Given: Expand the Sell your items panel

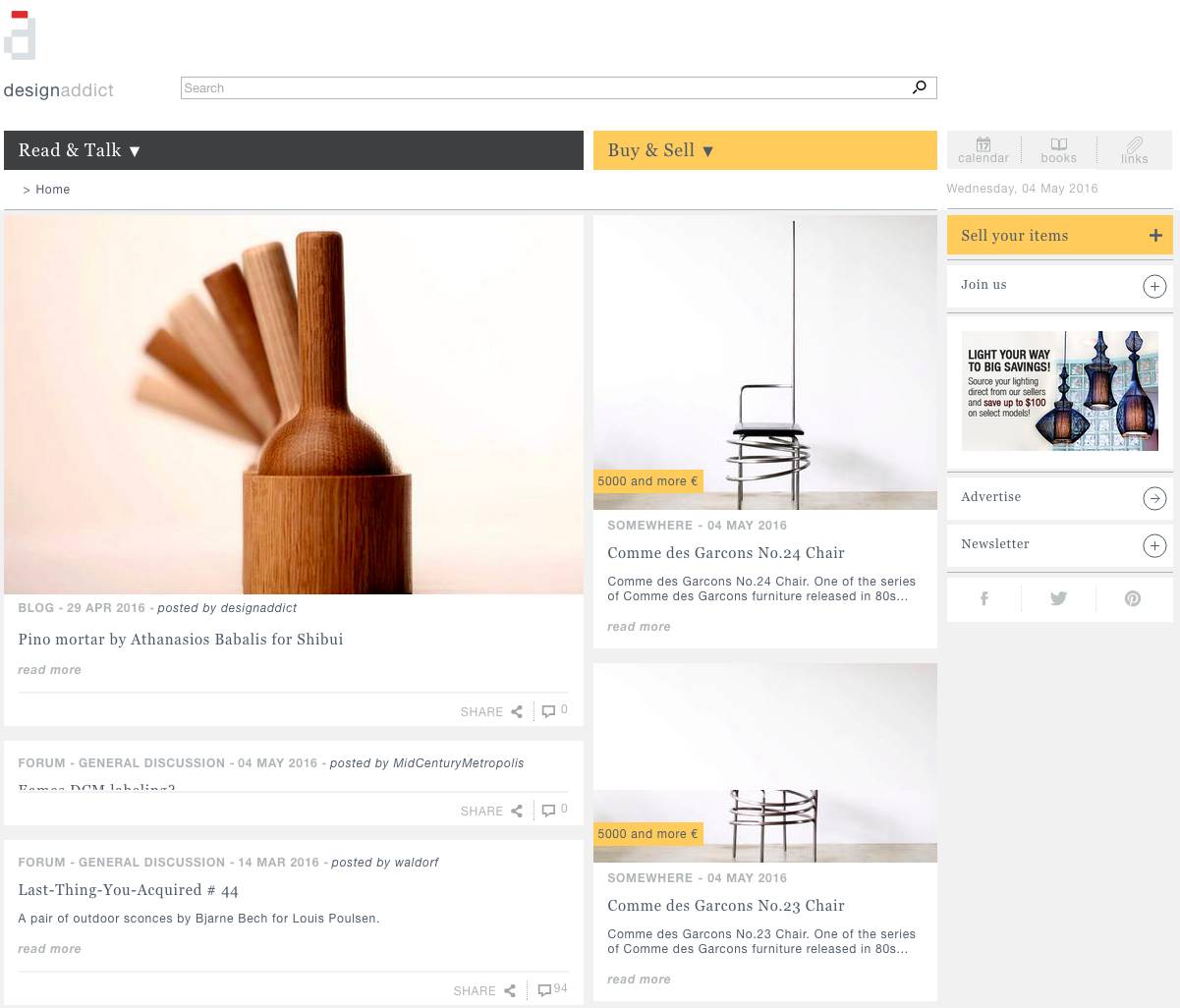Looking at the screenshot, I should (1155, 236).
